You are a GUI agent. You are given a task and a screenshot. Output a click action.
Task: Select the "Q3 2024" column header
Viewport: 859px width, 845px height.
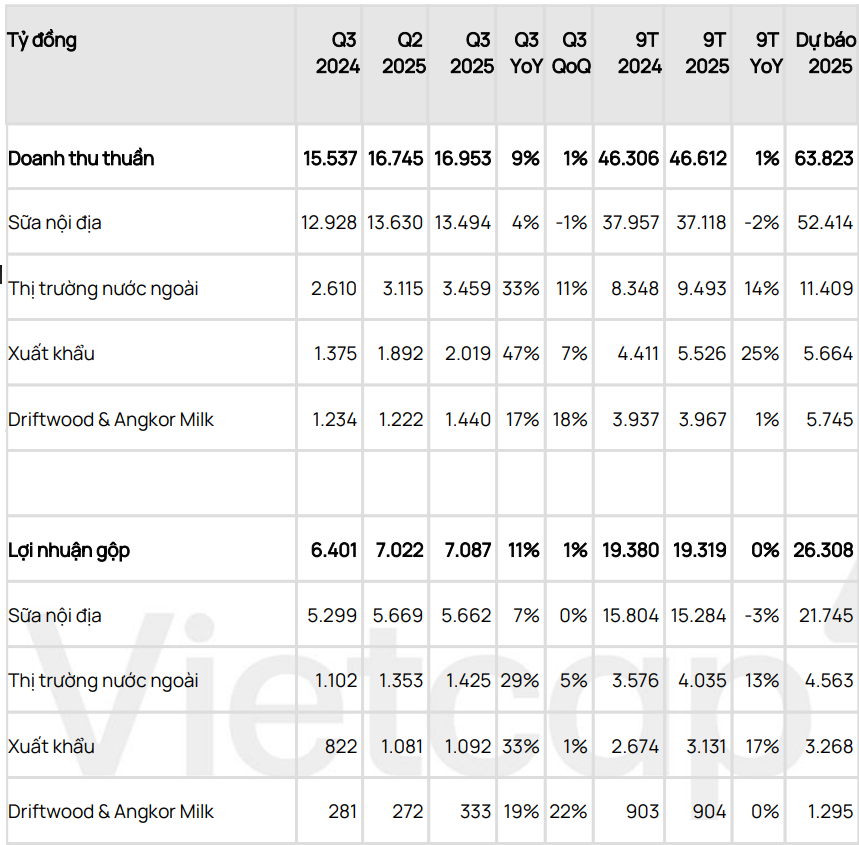[337, 53]
